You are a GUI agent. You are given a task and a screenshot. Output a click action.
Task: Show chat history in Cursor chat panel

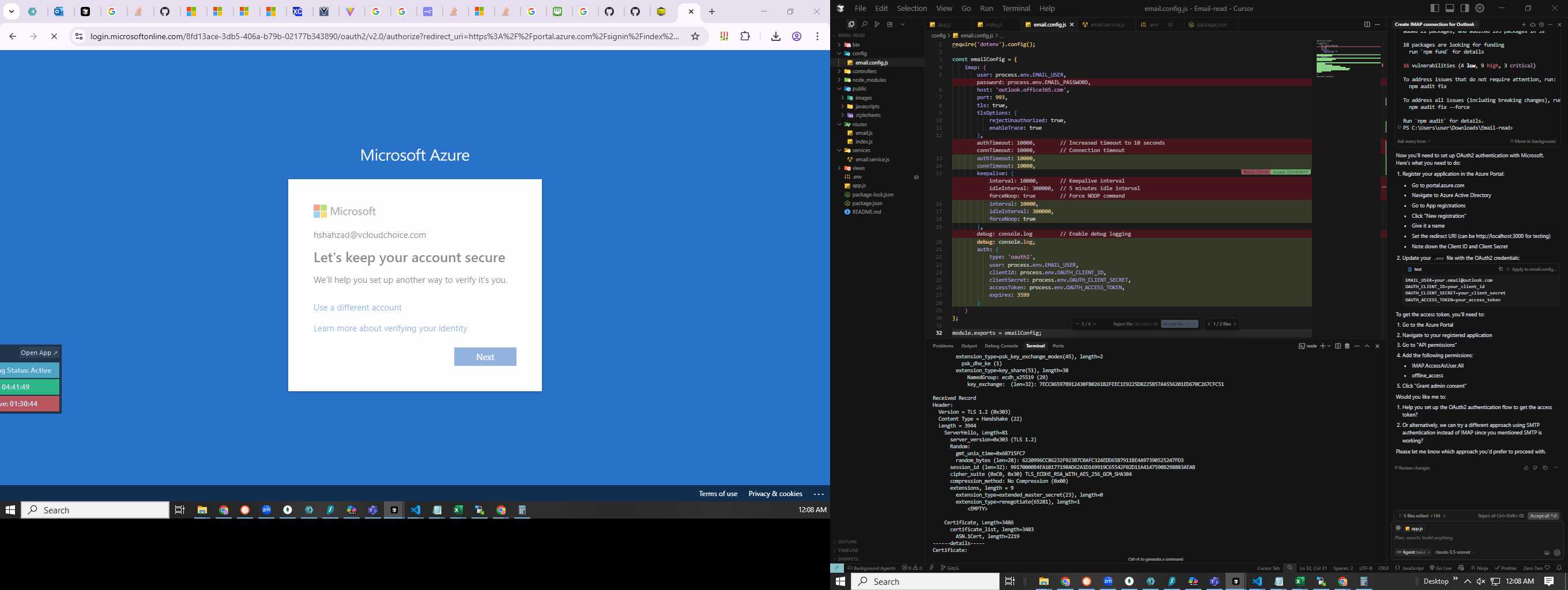[1541, 24]
